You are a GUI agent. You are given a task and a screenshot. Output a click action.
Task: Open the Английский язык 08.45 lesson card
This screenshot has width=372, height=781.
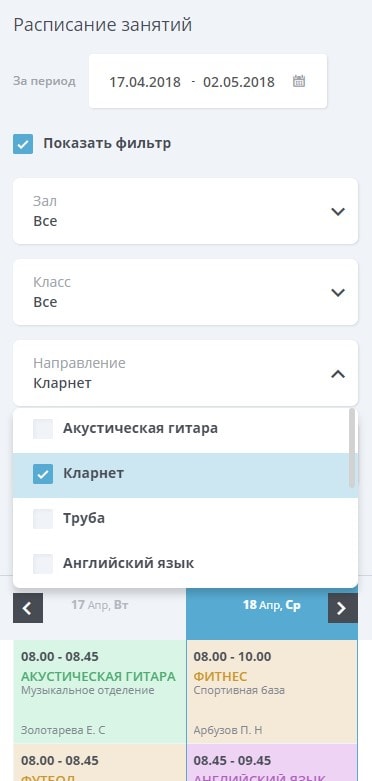pyautogui.click(x=272, y=763)
